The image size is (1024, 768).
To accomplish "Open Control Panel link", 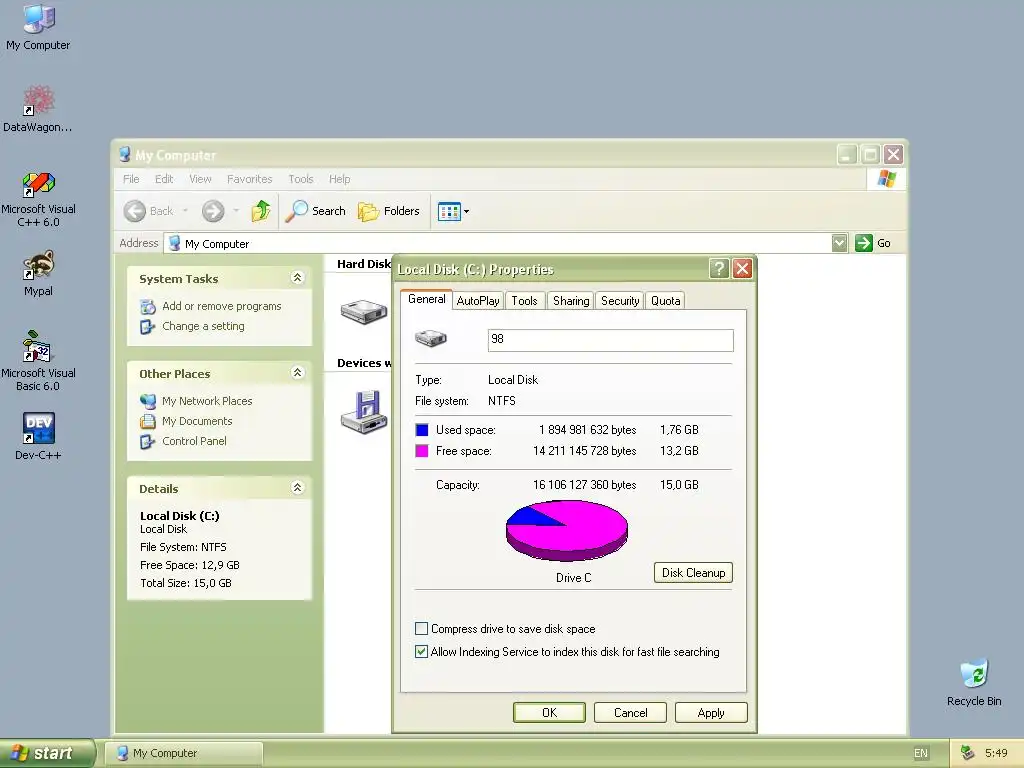I will tap(194, 441).
